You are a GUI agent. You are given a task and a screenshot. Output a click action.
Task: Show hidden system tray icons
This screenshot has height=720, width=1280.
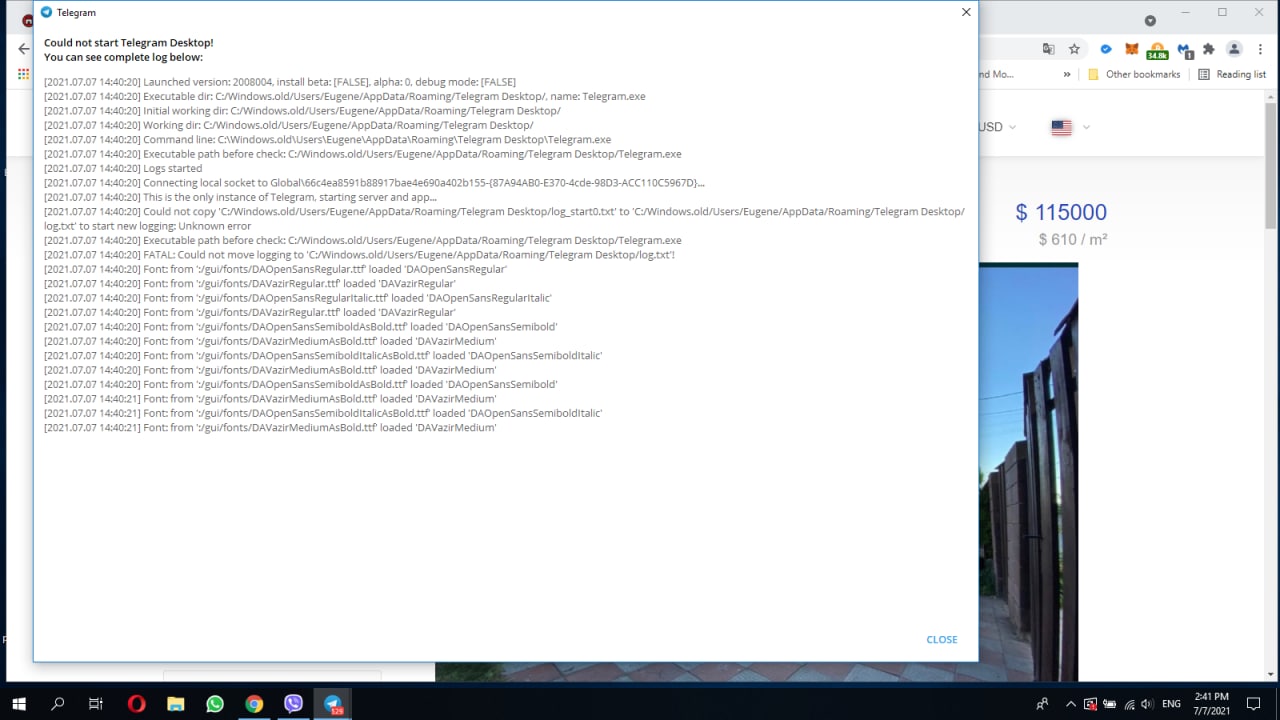tap(1071, 704)
